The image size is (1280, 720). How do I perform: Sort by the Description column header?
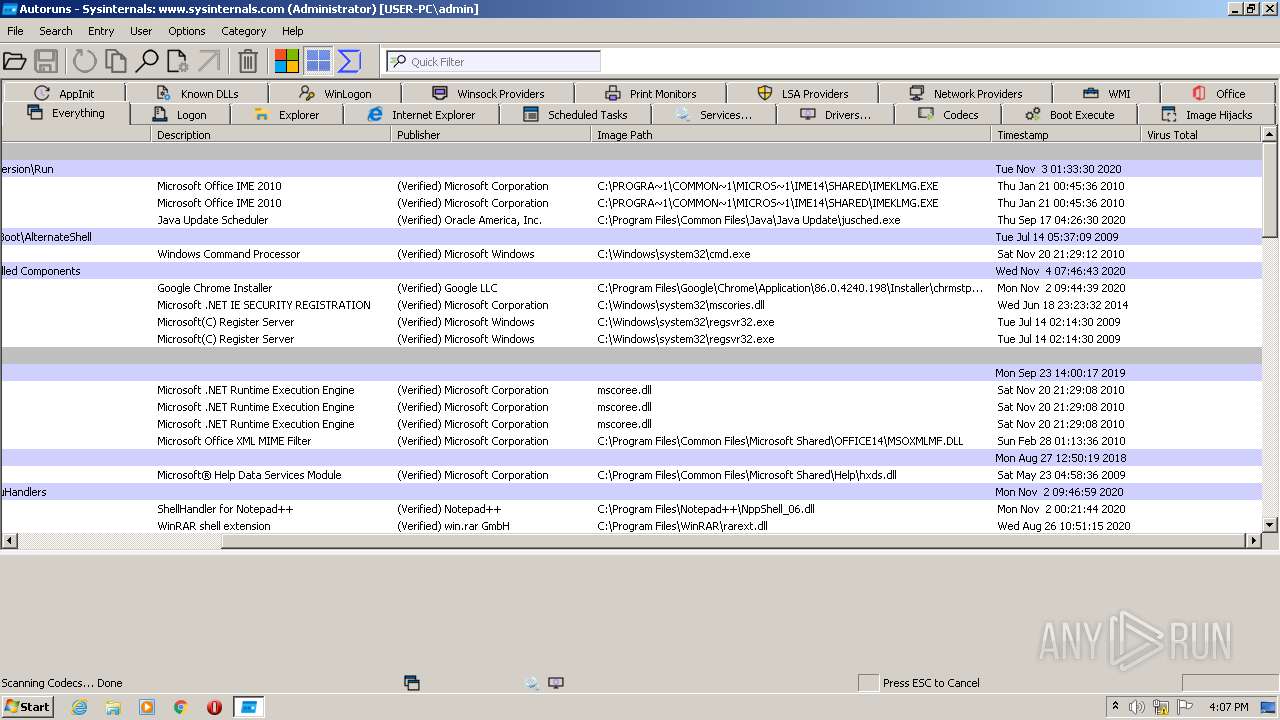pyautogui.click(x=271, y=135)
